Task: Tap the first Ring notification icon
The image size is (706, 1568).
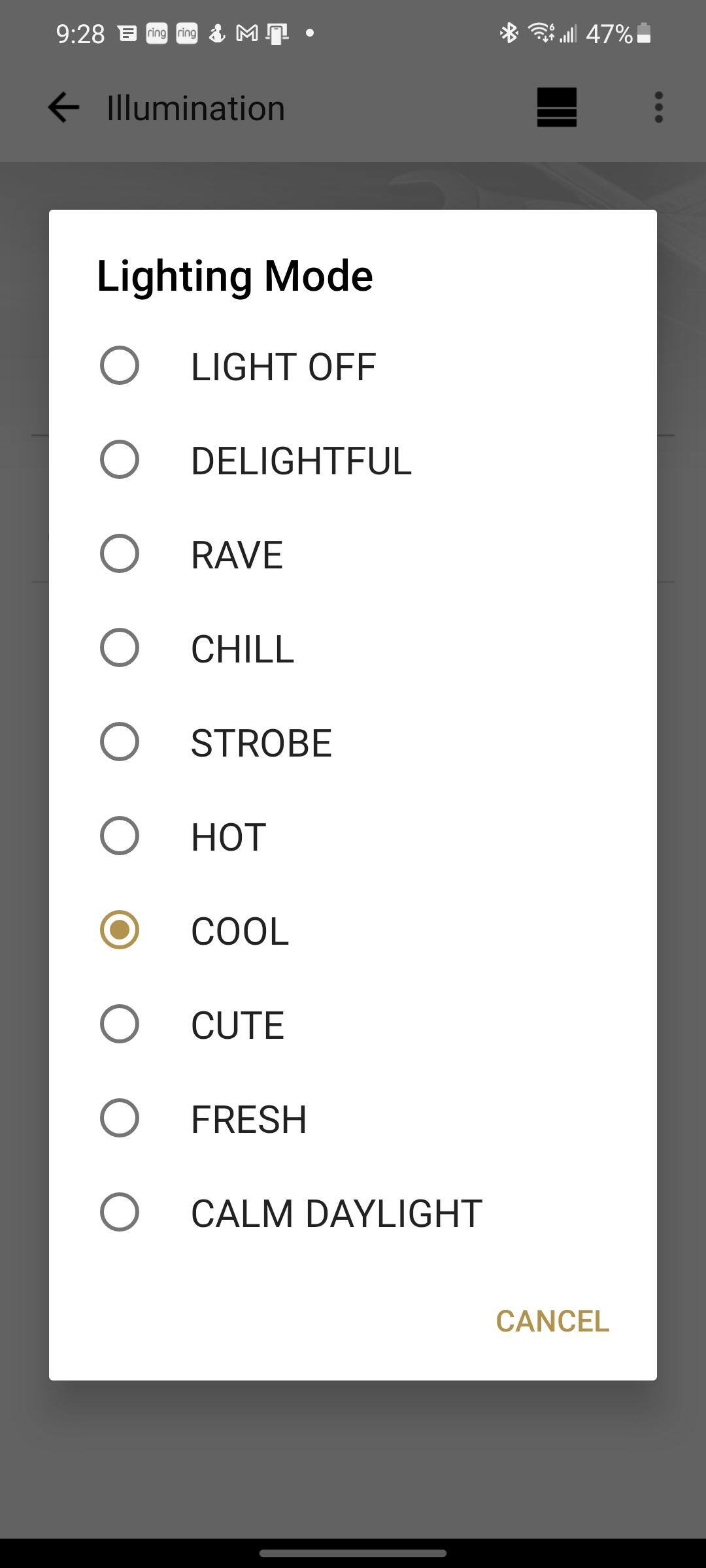Action: click(x=157, y=33)
